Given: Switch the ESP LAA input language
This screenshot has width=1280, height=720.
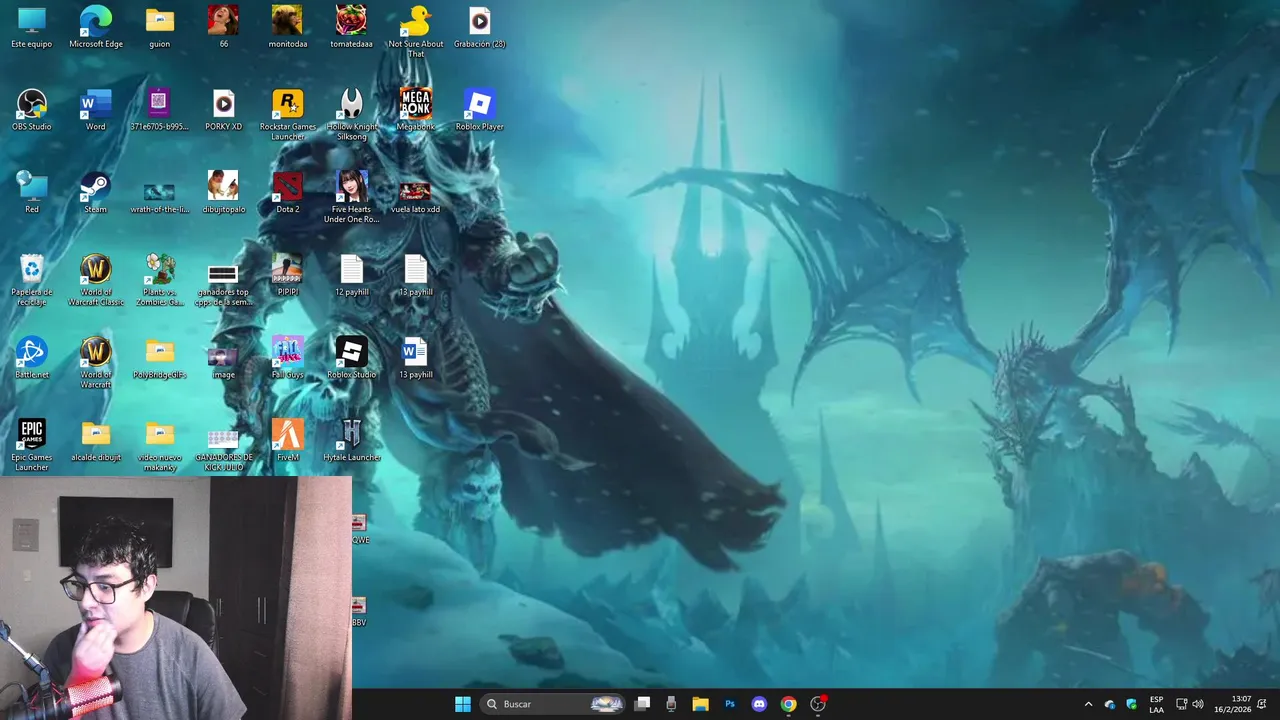Looking at the screenshot, I should click(x=1156, y=704).
